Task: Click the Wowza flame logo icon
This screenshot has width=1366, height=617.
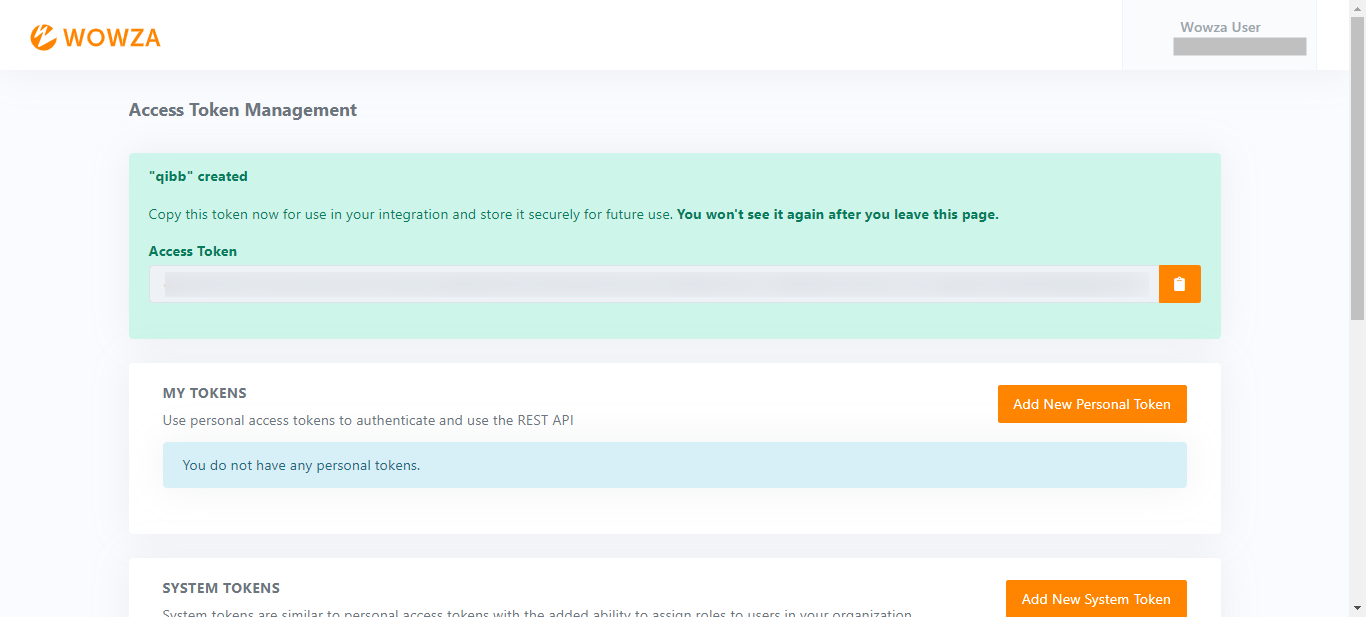Action: 43,37
